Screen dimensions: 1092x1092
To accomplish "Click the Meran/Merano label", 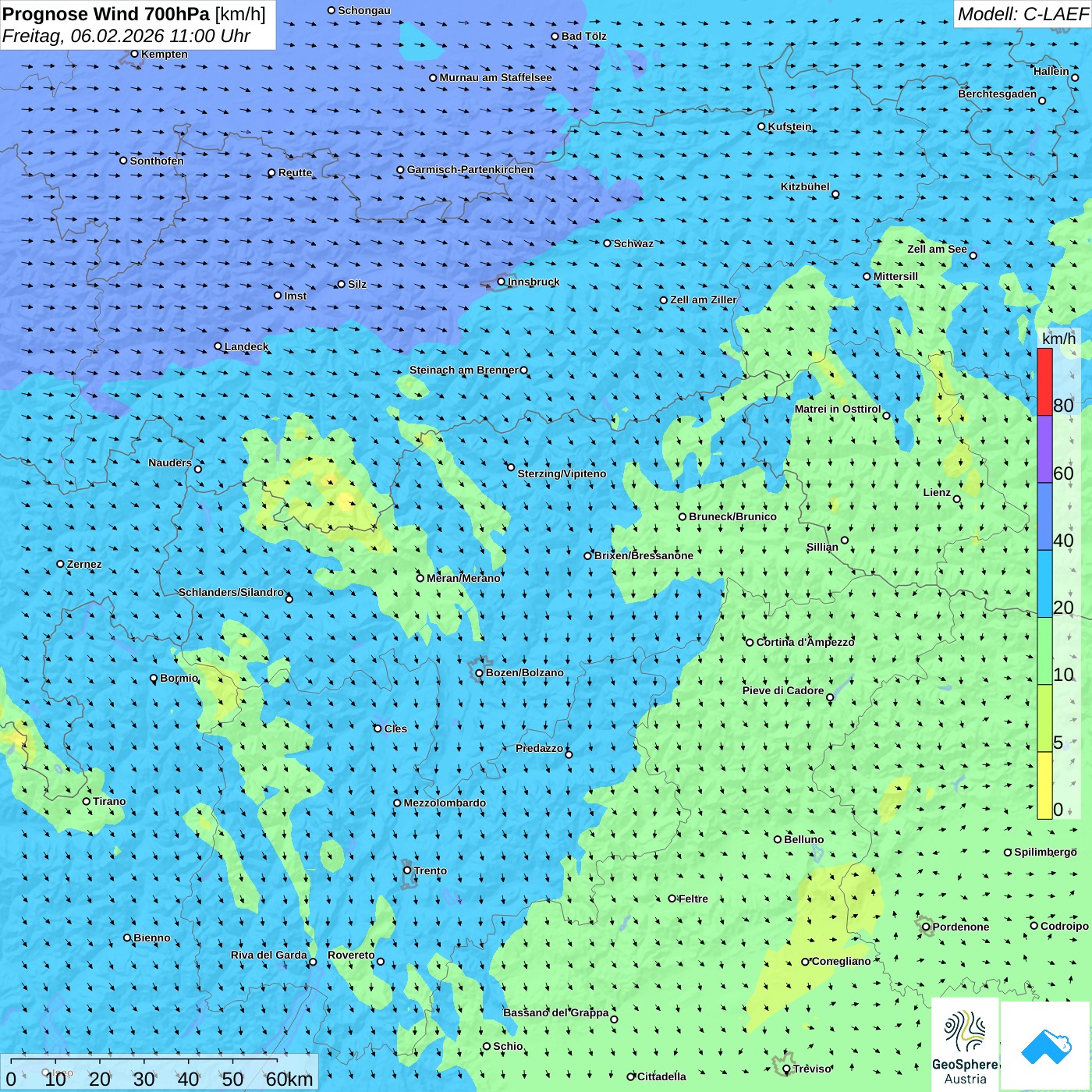I will pos(463,578).
